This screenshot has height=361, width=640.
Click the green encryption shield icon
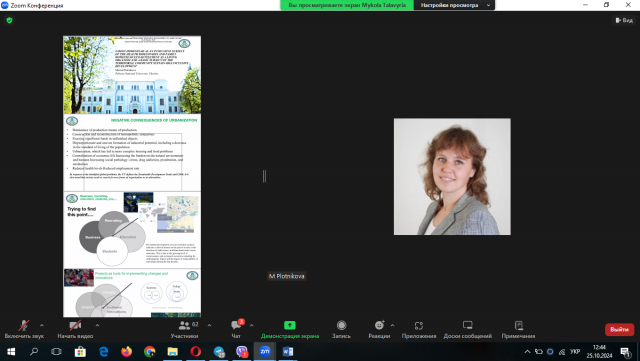tap(9, 20)
